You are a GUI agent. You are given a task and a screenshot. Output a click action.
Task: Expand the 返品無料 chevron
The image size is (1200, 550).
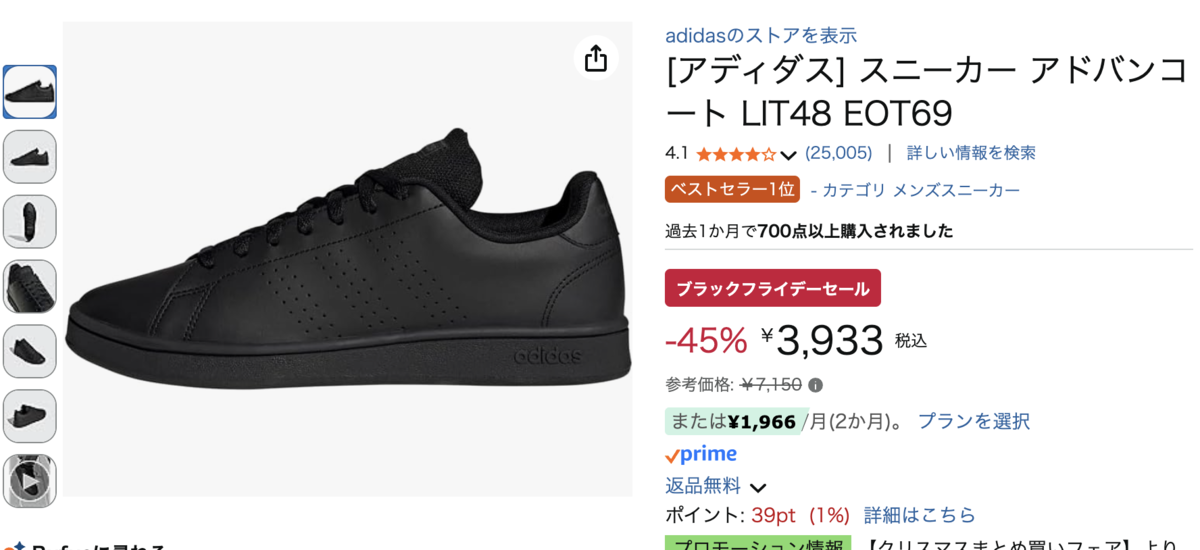point(758,488)
